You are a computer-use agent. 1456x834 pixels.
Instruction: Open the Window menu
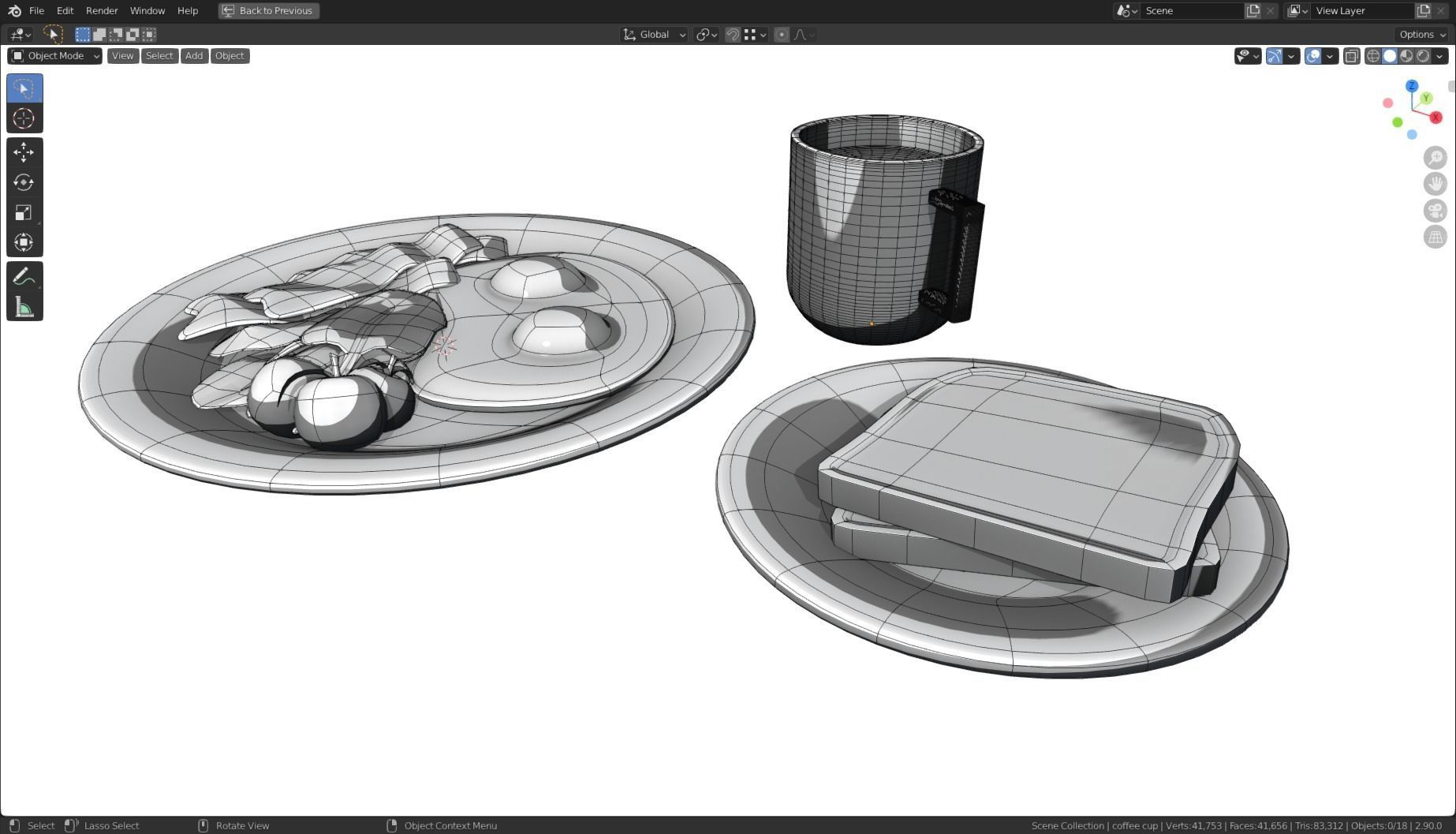(147, 11)
